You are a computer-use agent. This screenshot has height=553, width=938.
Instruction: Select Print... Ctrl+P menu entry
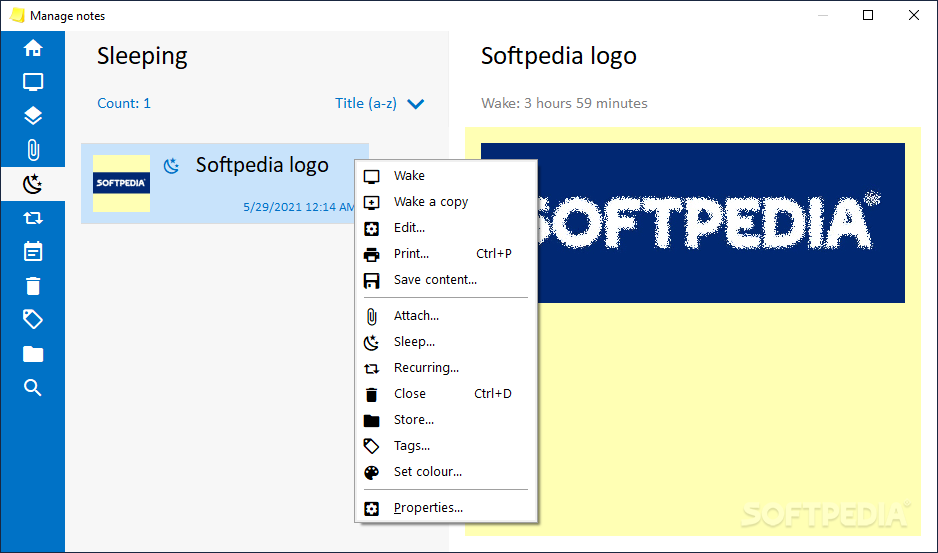point(446,254)
